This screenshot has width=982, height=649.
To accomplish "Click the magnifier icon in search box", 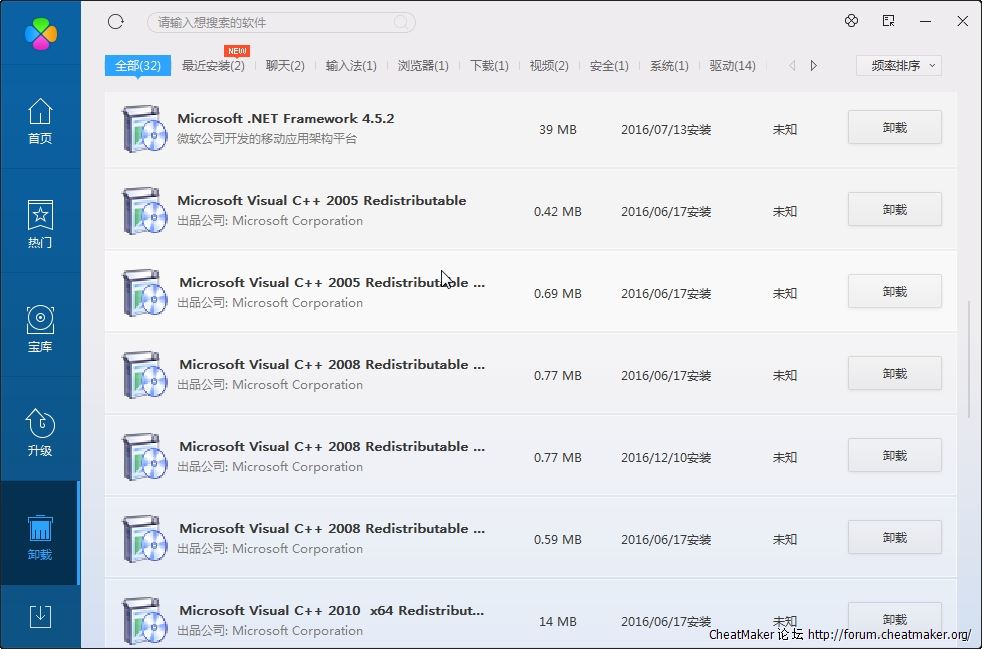I will [x=401, y=22].
